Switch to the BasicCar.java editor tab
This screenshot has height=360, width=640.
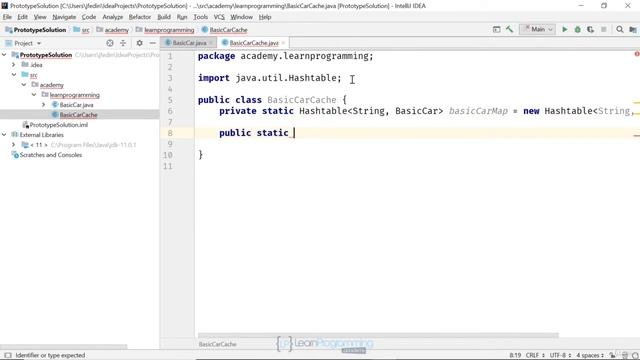[x=188, y=43]
